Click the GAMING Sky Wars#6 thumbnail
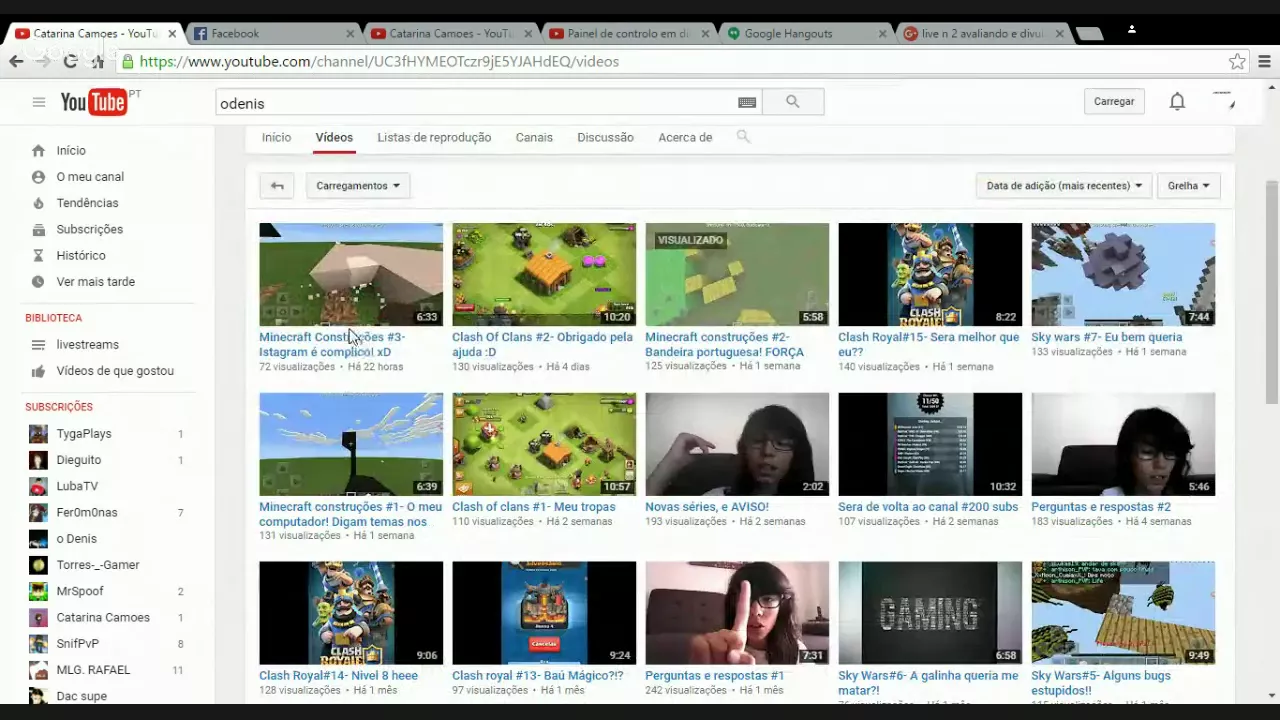1280x720 pixels. point(930,613)
